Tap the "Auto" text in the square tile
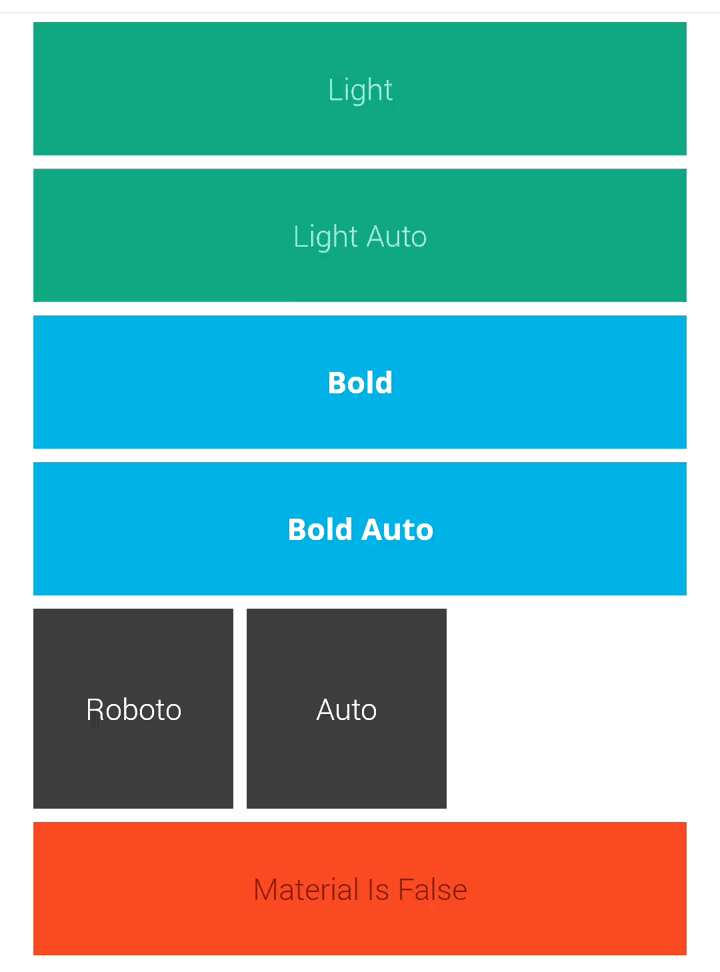Image resolution: width=720 pixels, height=972 pixels. pyautogui.click(x=347, y=710)
